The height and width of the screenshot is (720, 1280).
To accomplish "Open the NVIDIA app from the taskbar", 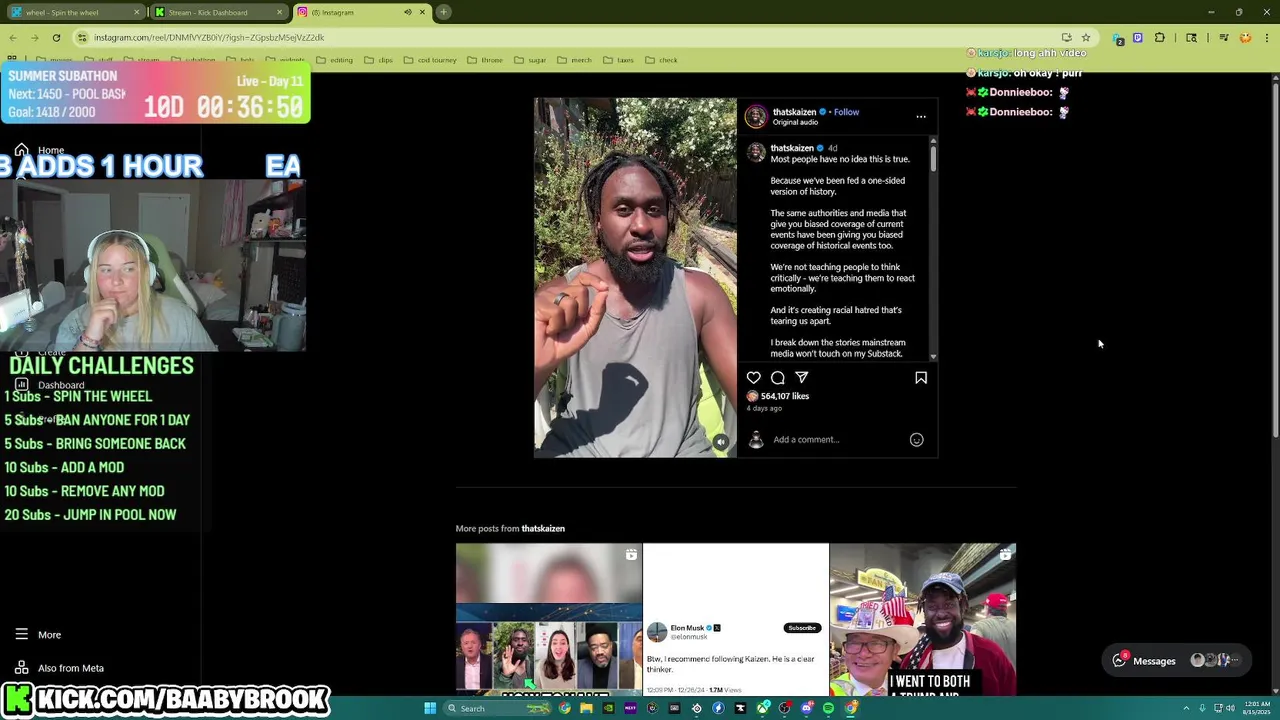I will [x=608, y=708].
